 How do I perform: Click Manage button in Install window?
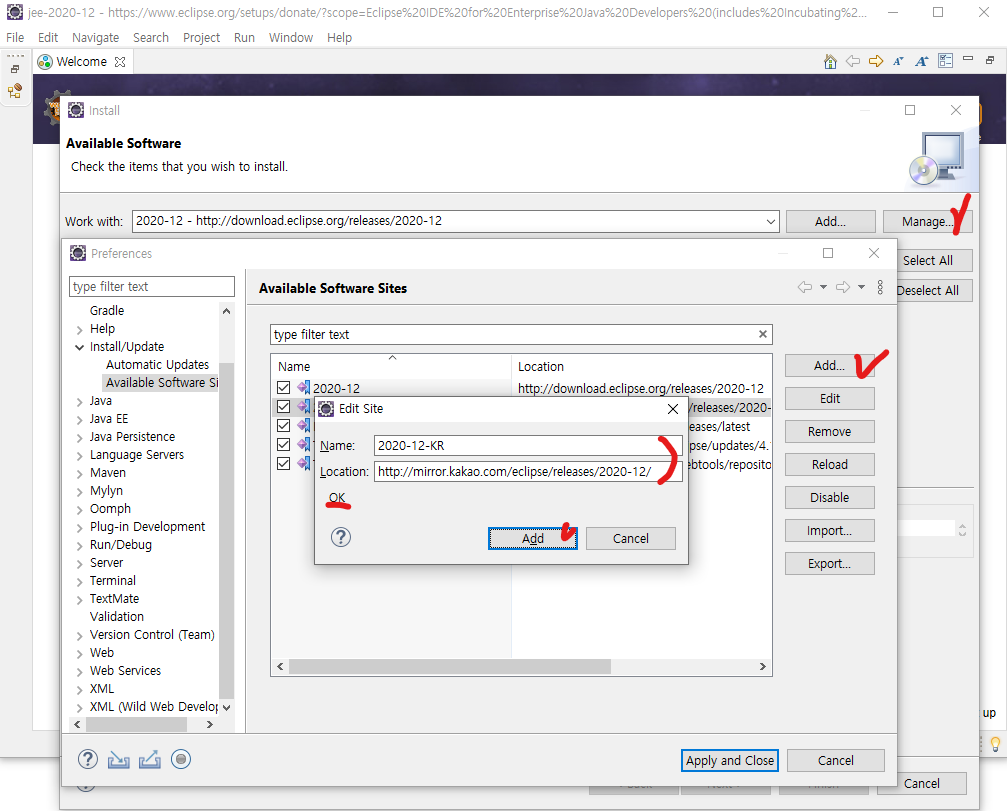[x=927, y=222]
